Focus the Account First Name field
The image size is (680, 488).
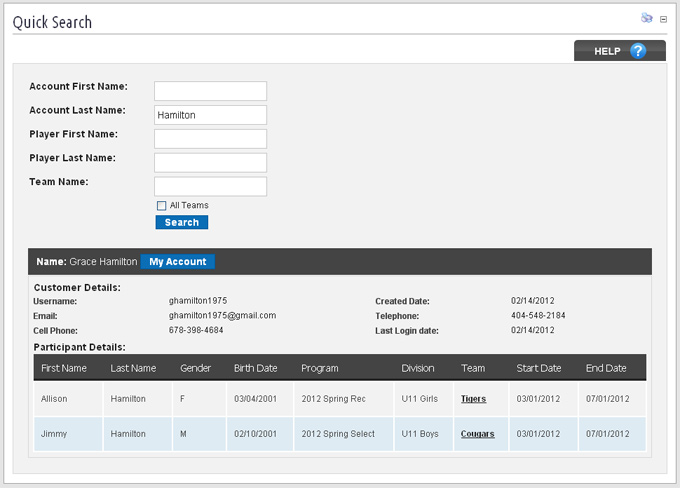[210, 91]
